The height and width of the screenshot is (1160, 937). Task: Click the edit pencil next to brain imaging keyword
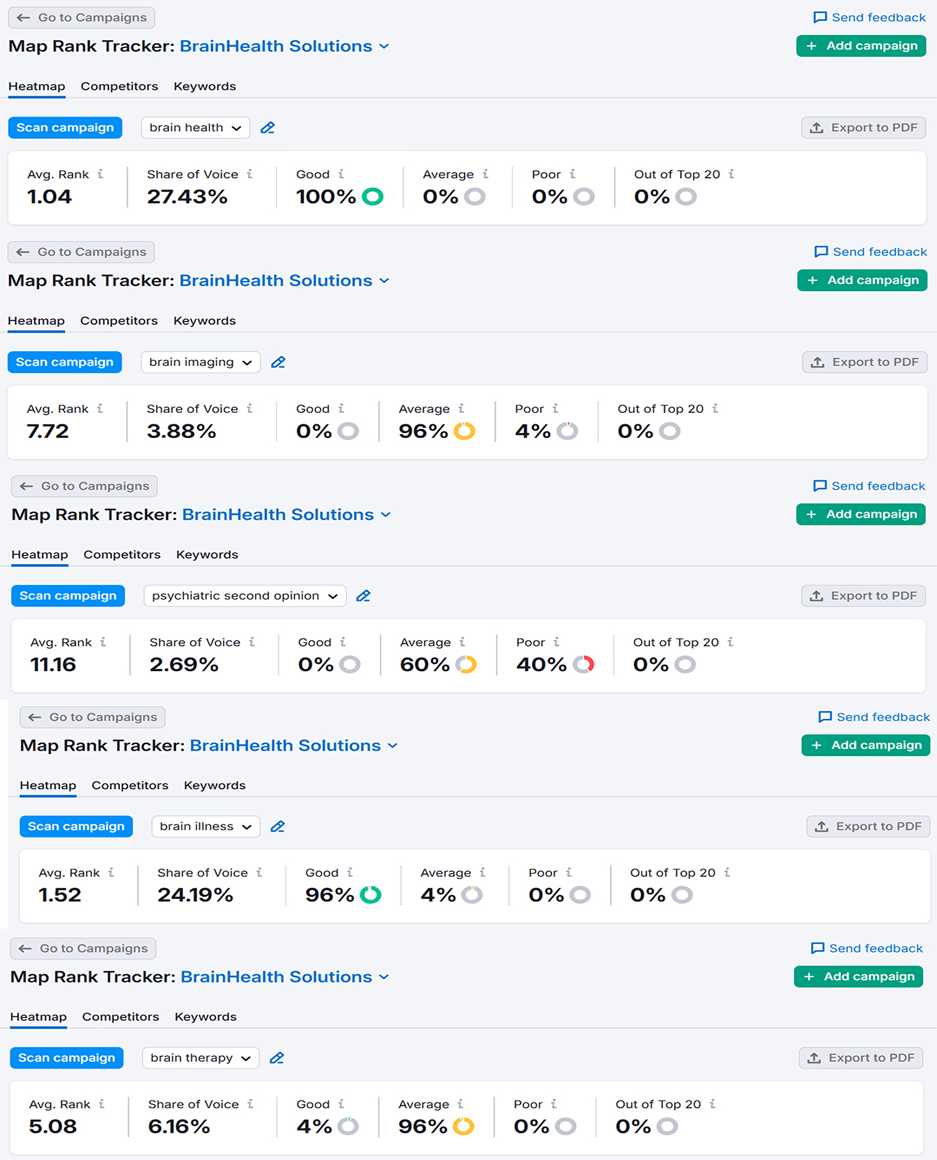(278, 362)
